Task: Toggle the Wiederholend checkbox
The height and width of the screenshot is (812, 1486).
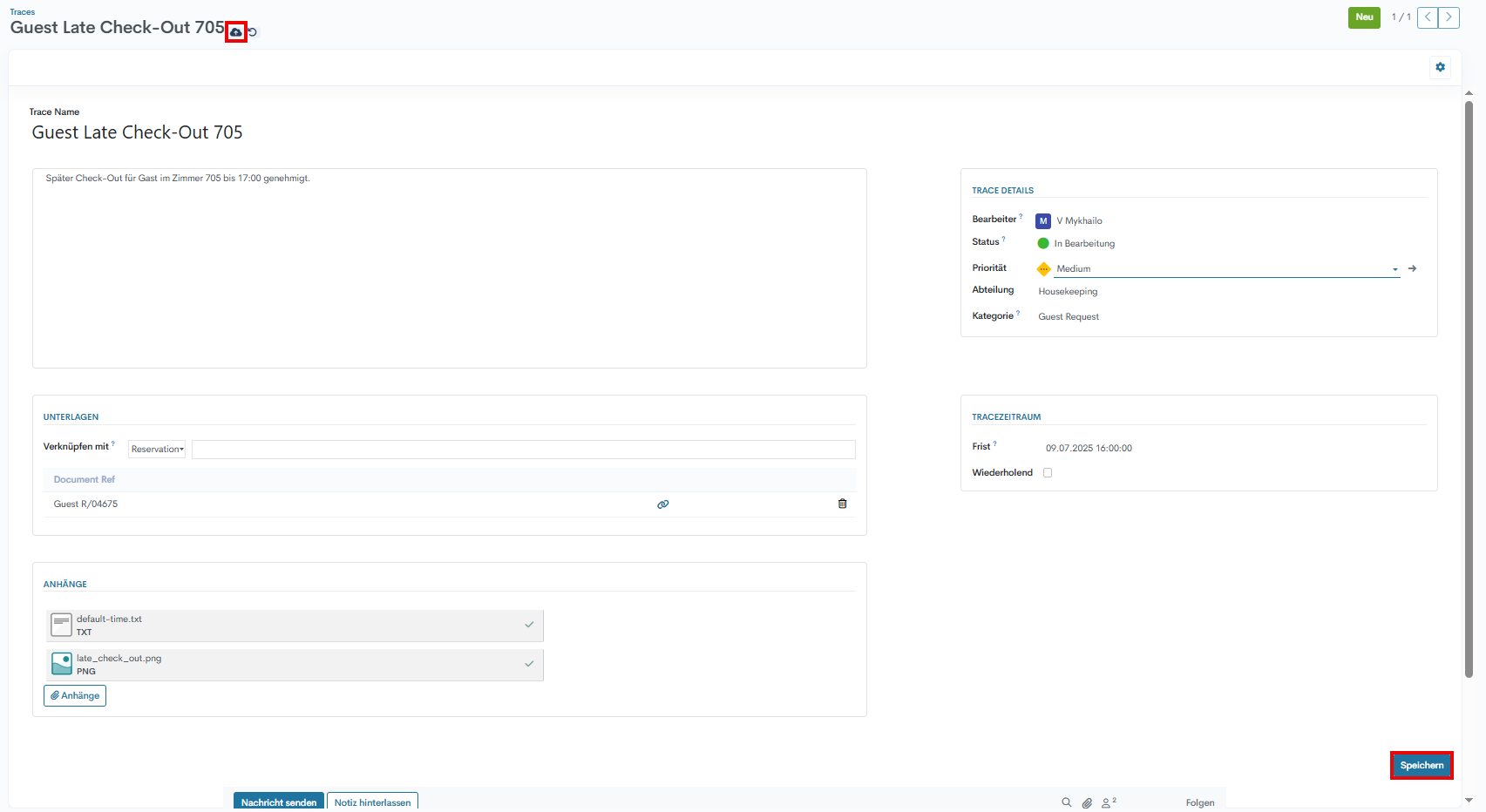Action: pos(1048,473)
